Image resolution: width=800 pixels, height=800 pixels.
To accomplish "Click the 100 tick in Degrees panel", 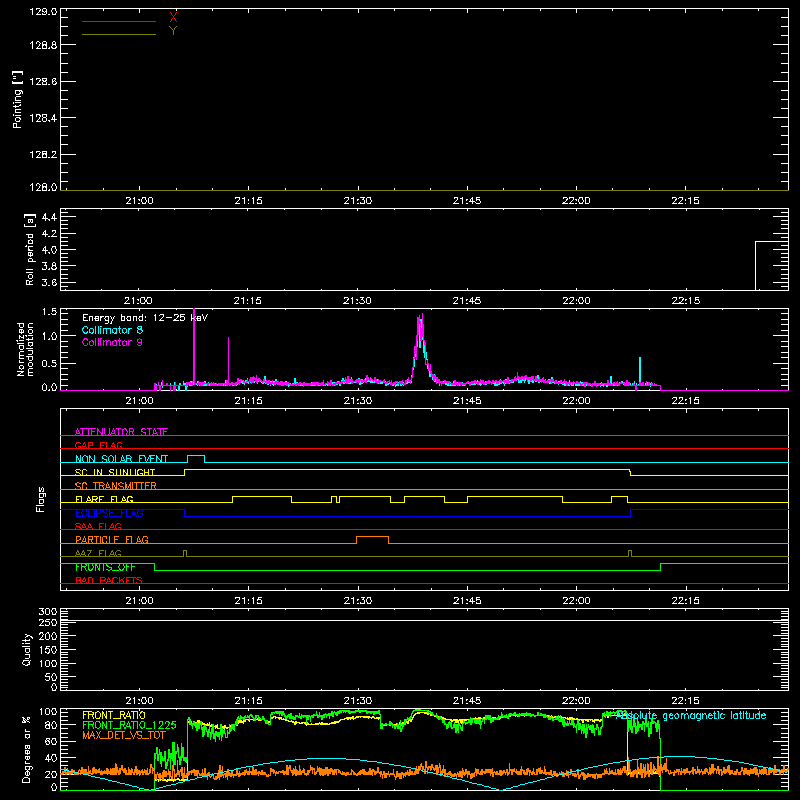I will pos(47,711).
